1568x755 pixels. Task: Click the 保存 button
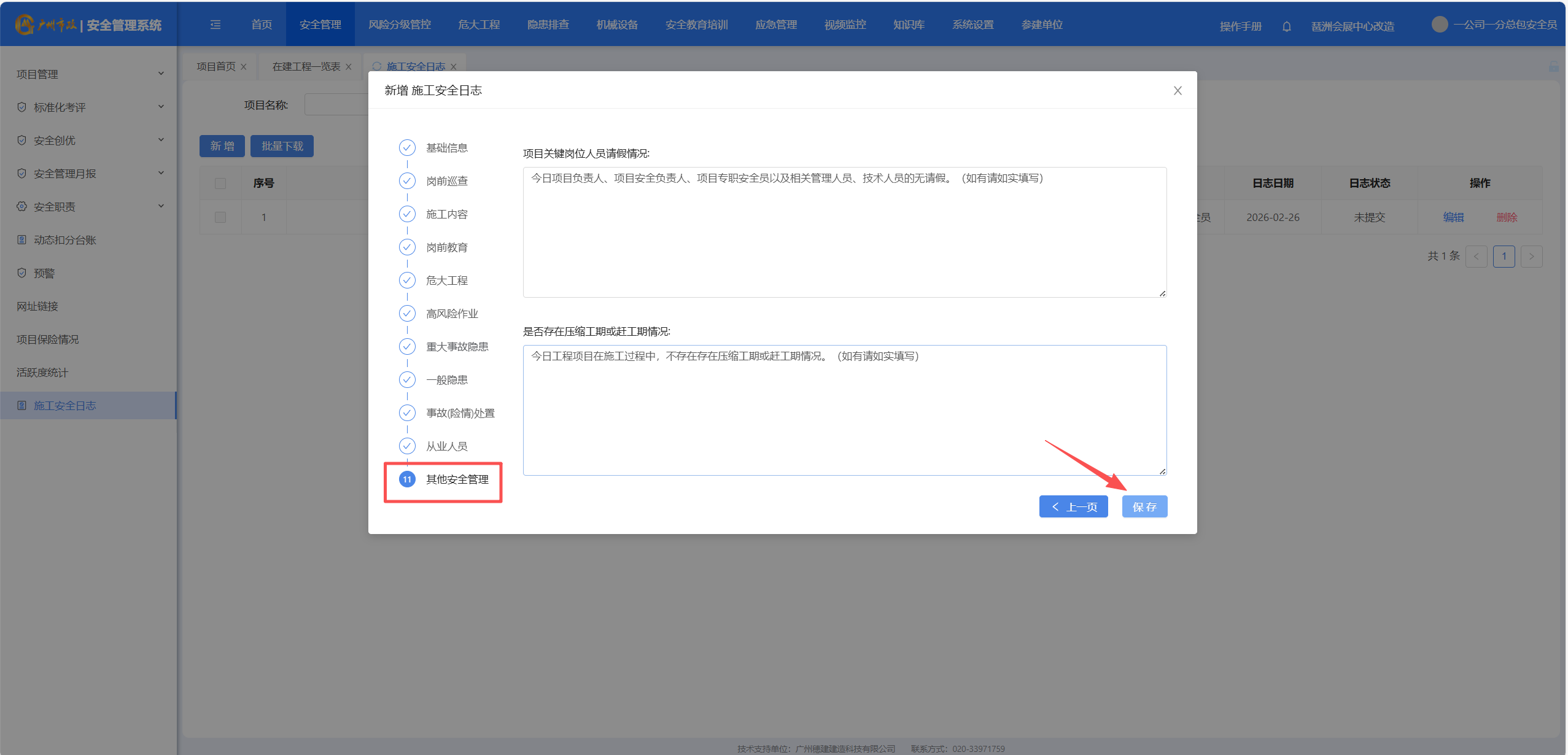1144,507
